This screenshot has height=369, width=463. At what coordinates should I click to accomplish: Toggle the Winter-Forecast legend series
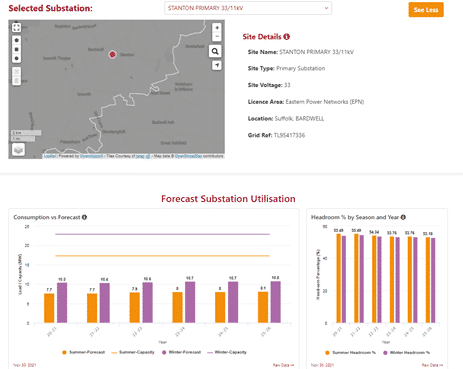(181, 352)
